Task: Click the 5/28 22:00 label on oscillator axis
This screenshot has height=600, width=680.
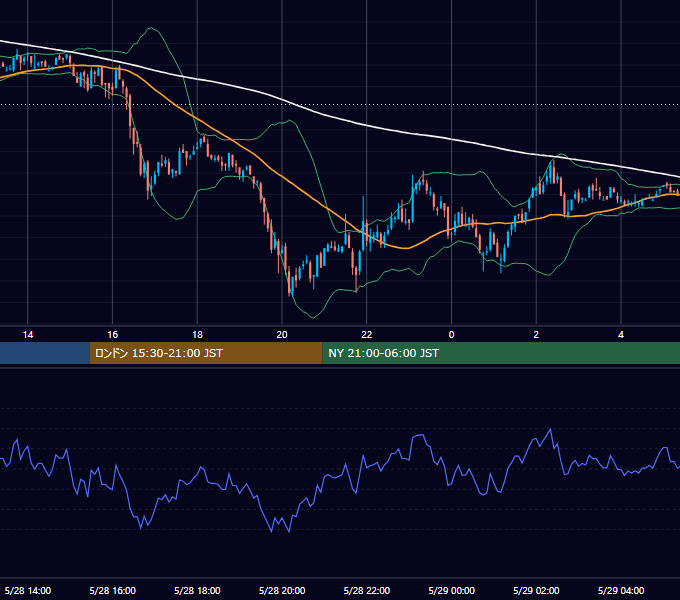Action: pyautogui.click(x=367, y=590)
